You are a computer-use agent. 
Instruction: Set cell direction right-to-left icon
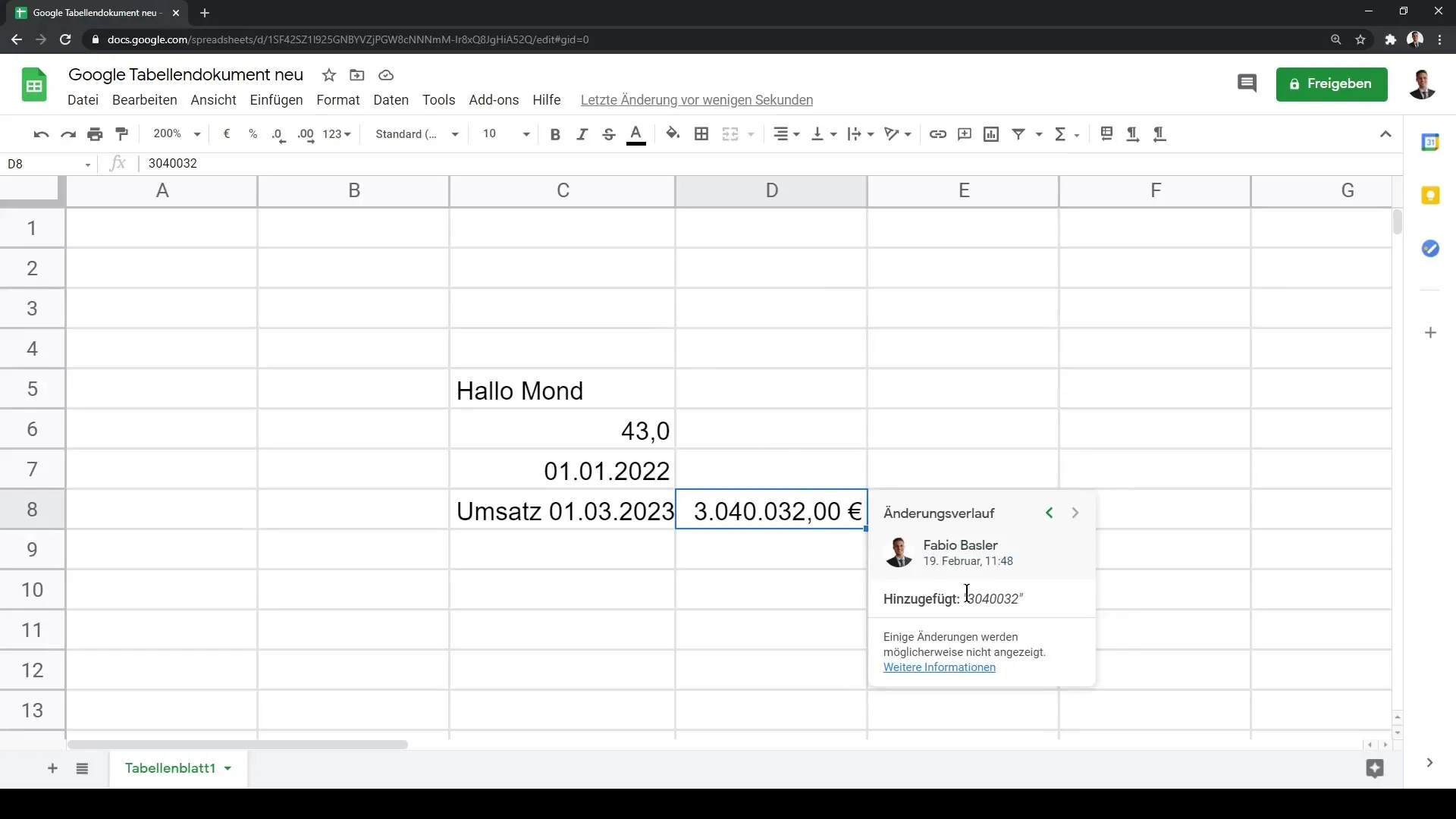[1159, 134]
